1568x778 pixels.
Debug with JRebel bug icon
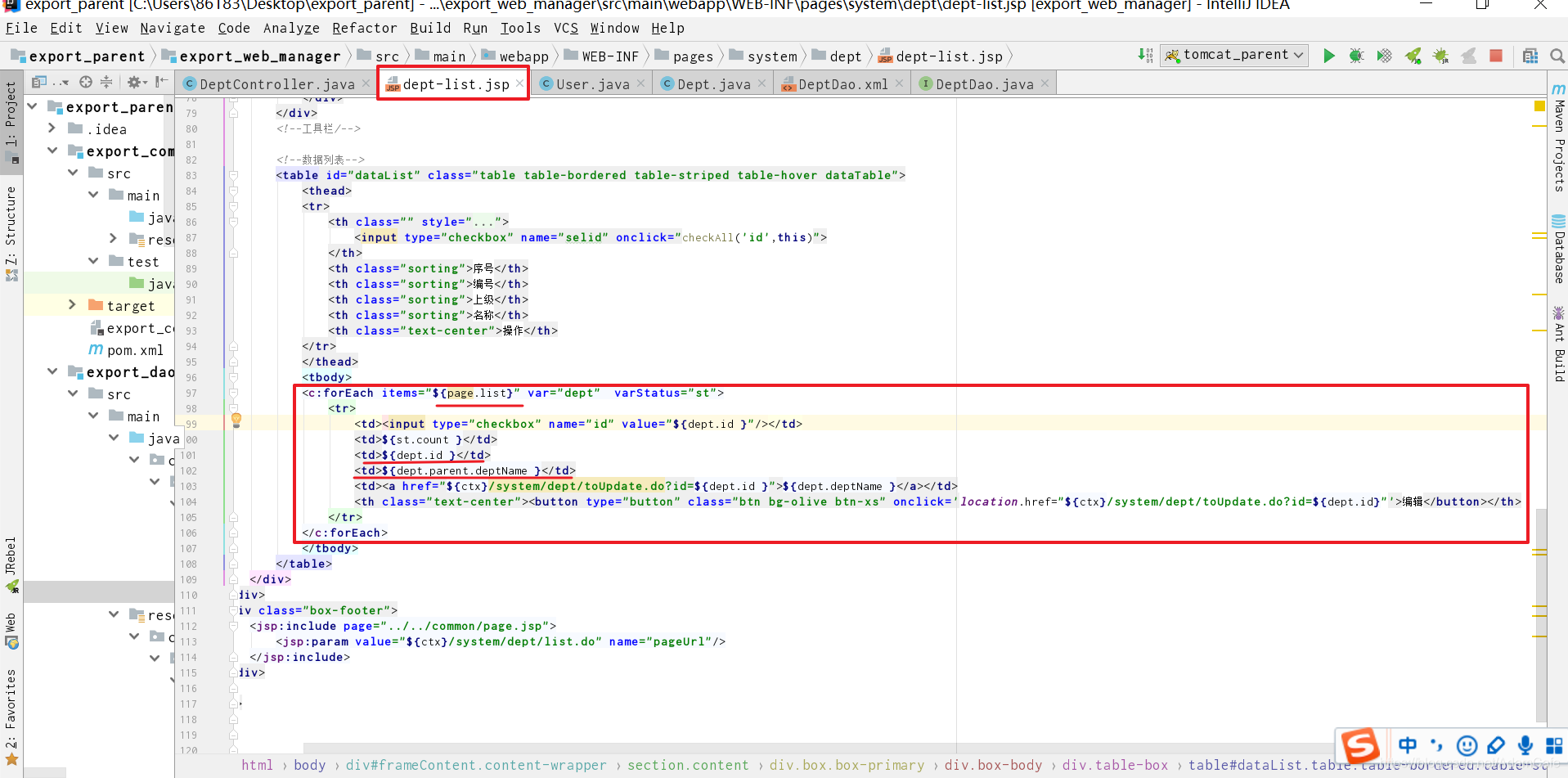pos(1440,56)
